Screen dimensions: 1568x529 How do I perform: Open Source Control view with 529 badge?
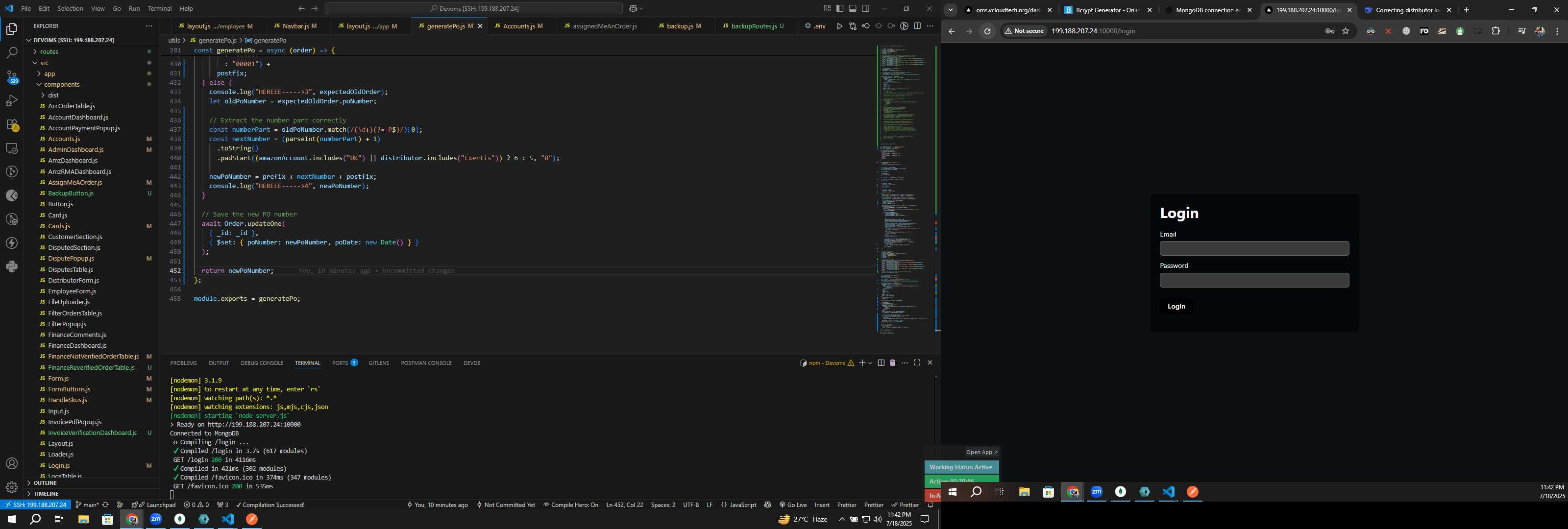coord(12,77)
